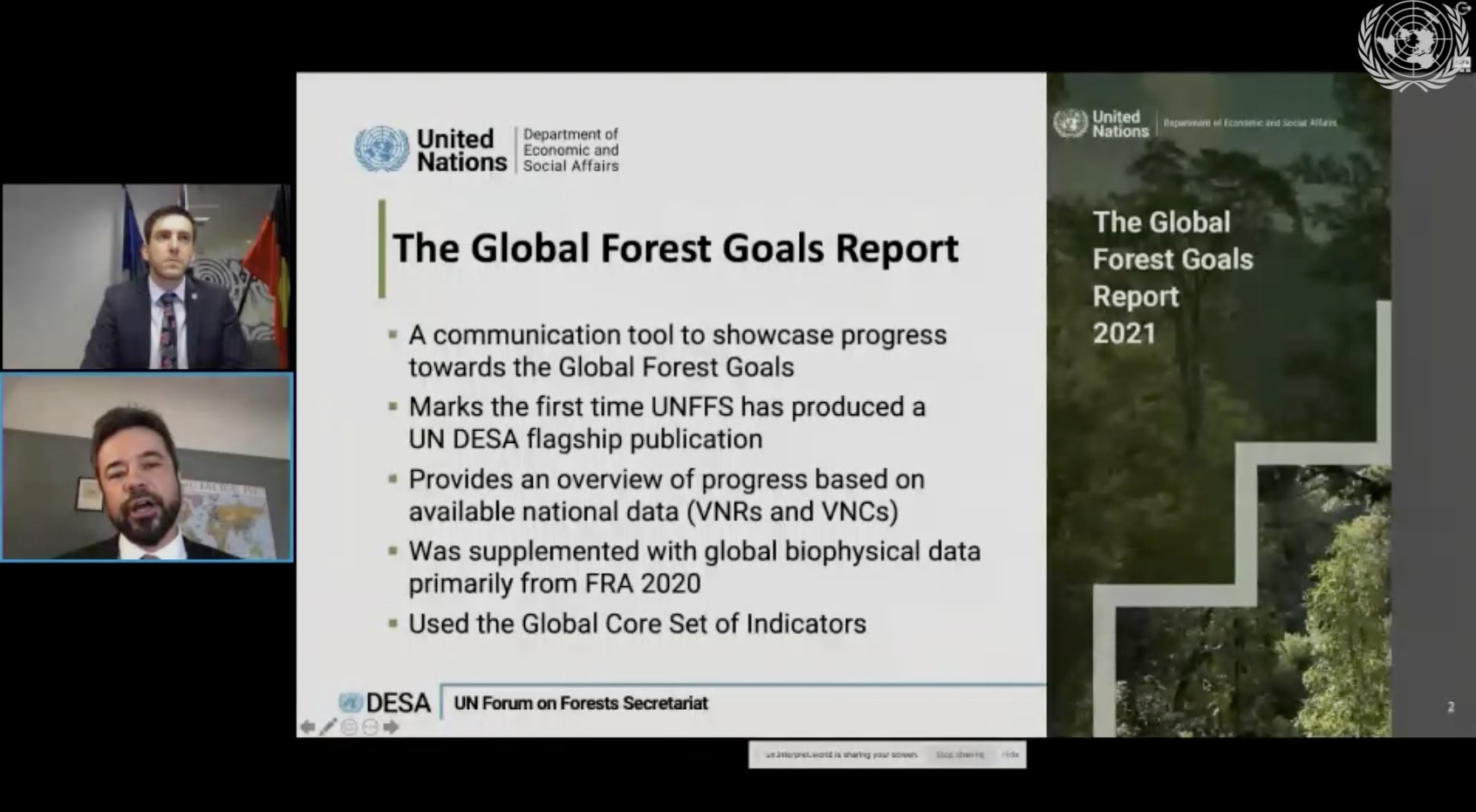Select the top video tile of the man with the tie
This screenshot has height=812, width=1476.
147,276
